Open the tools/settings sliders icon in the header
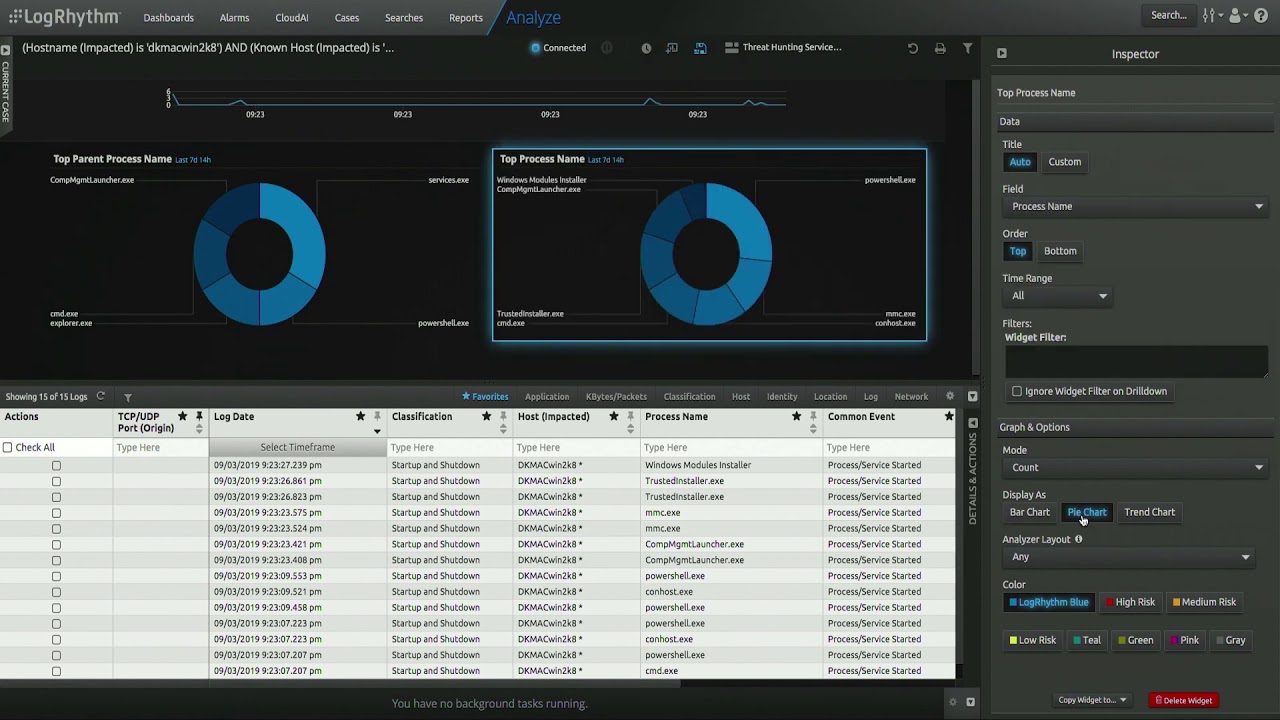 1211,16
